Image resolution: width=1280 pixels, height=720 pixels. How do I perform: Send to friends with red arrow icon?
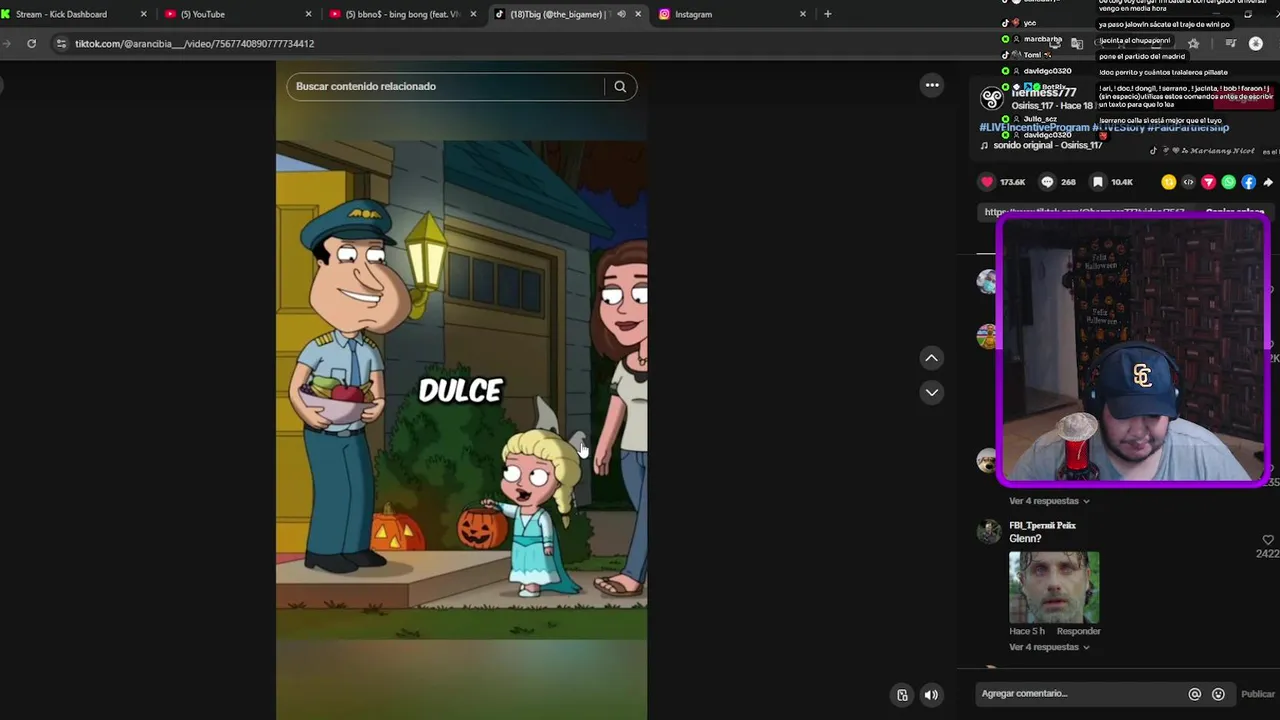click(x=1208, y=182)
